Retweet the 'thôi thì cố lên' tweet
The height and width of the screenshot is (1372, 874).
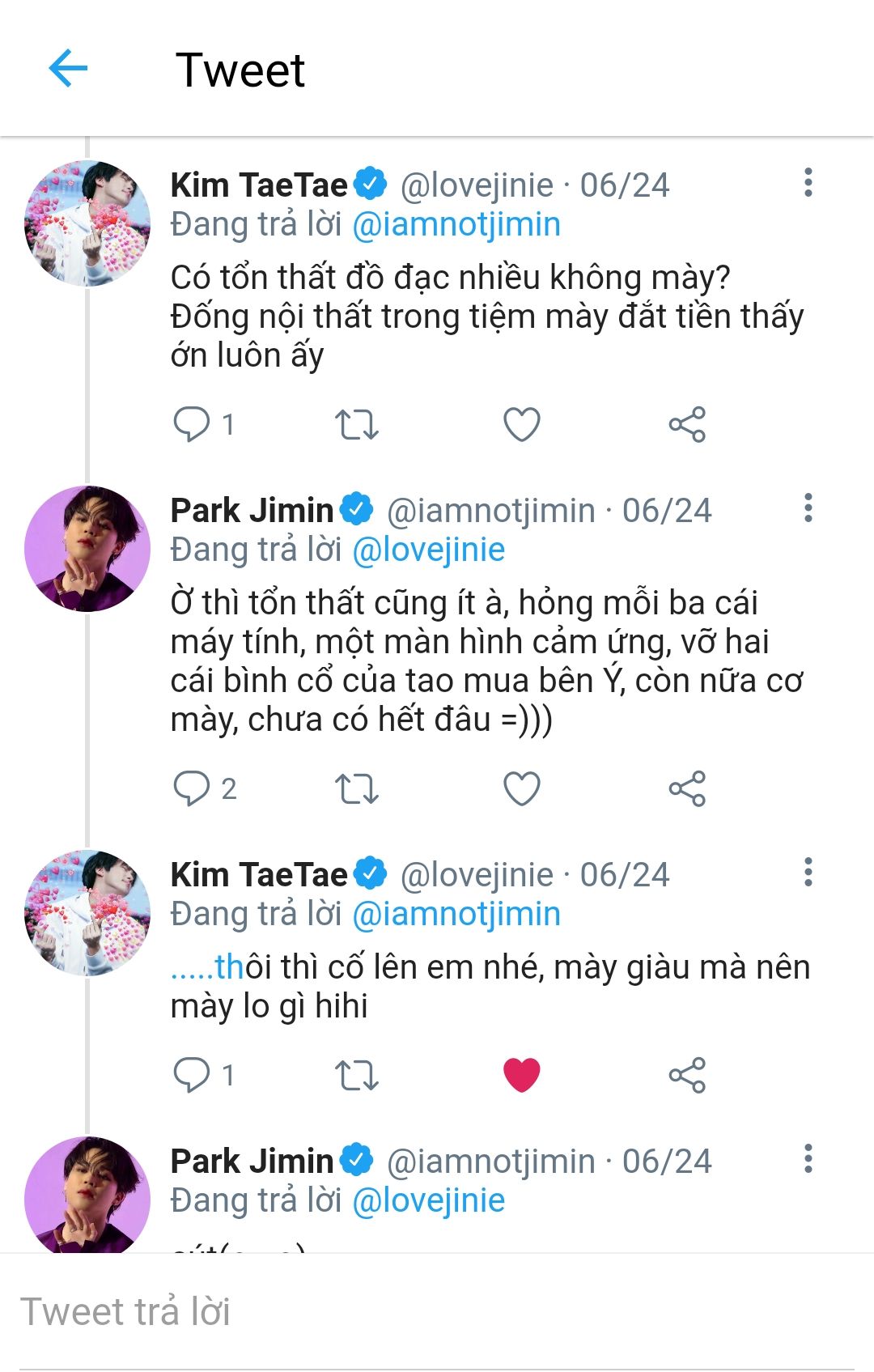[x=357, y=1075]
